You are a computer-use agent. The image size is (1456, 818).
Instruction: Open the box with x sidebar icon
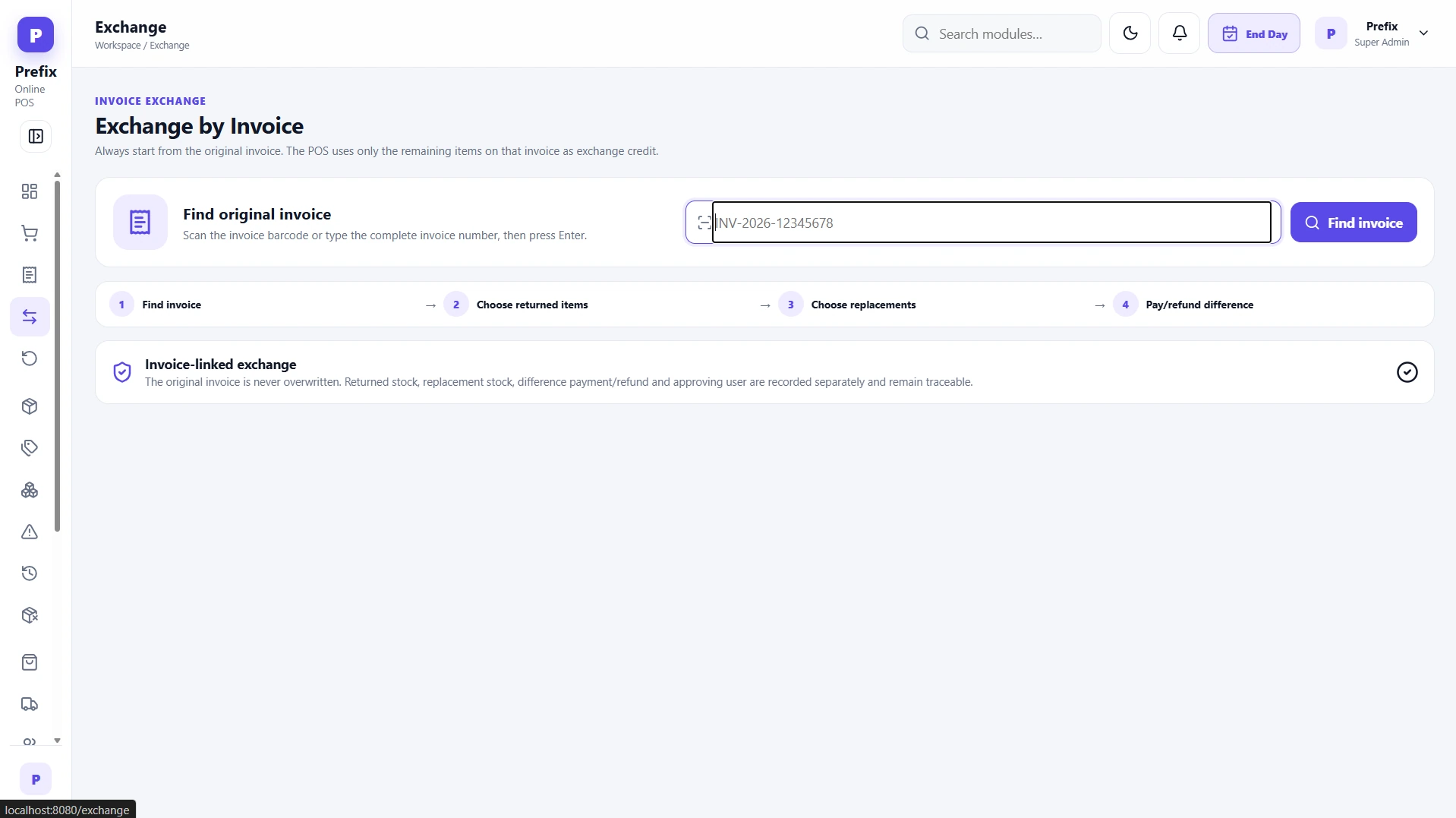(30, 615)
